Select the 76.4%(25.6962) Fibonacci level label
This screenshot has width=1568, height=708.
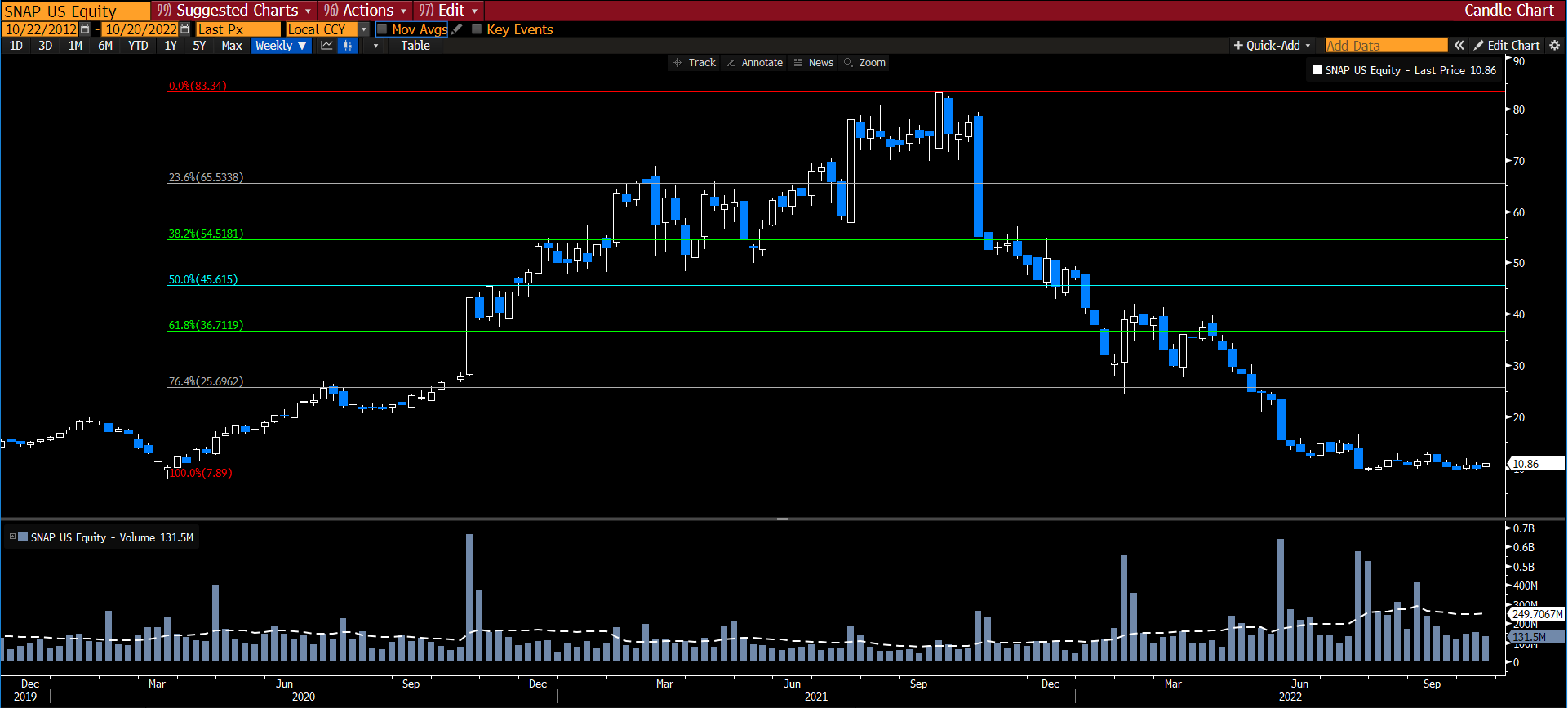pyautogui.click(x=206, y=381)
